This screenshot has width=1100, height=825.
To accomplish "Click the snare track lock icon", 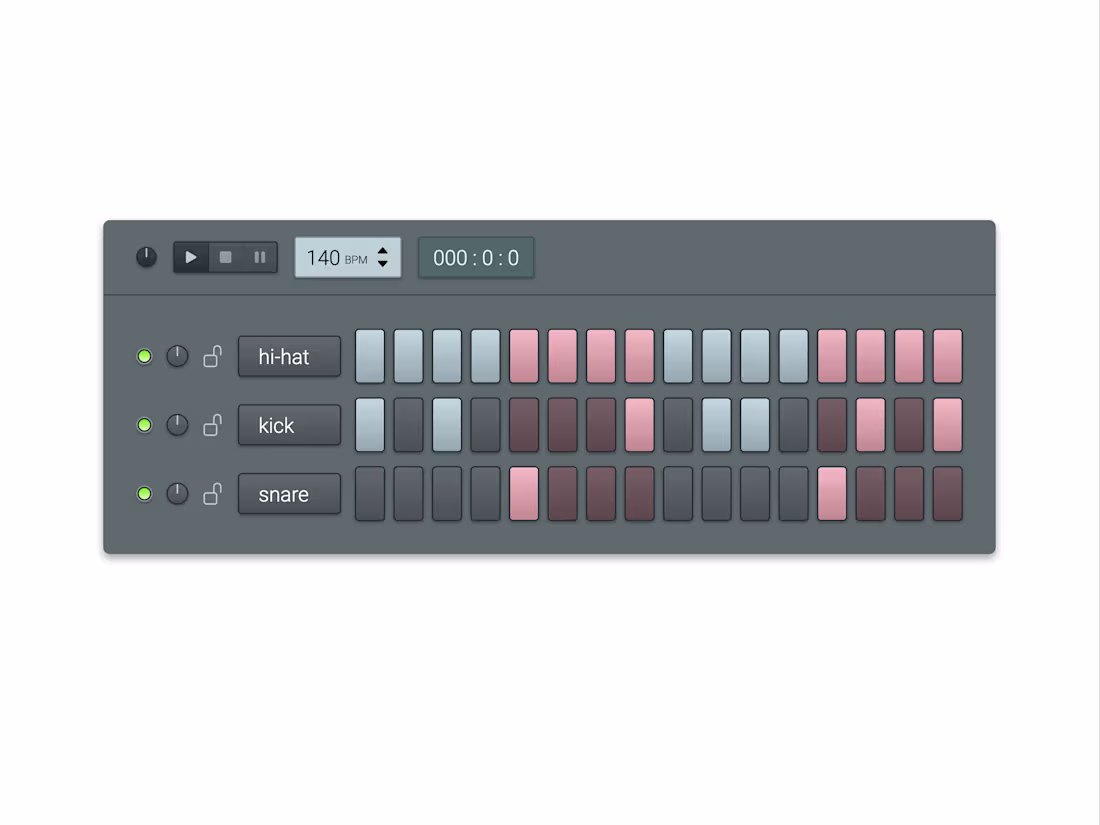I will [213, 494].
